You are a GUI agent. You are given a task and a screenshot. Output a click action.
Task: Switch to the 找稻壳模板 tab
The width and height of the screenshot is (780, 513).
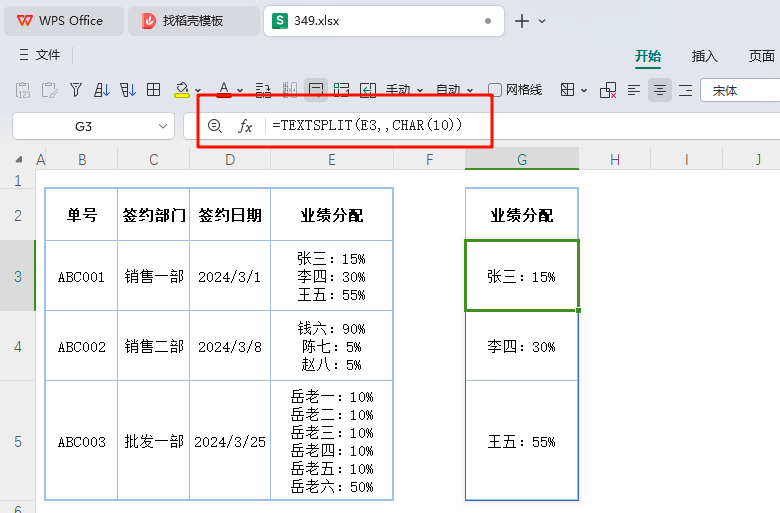tap(194, 21)
